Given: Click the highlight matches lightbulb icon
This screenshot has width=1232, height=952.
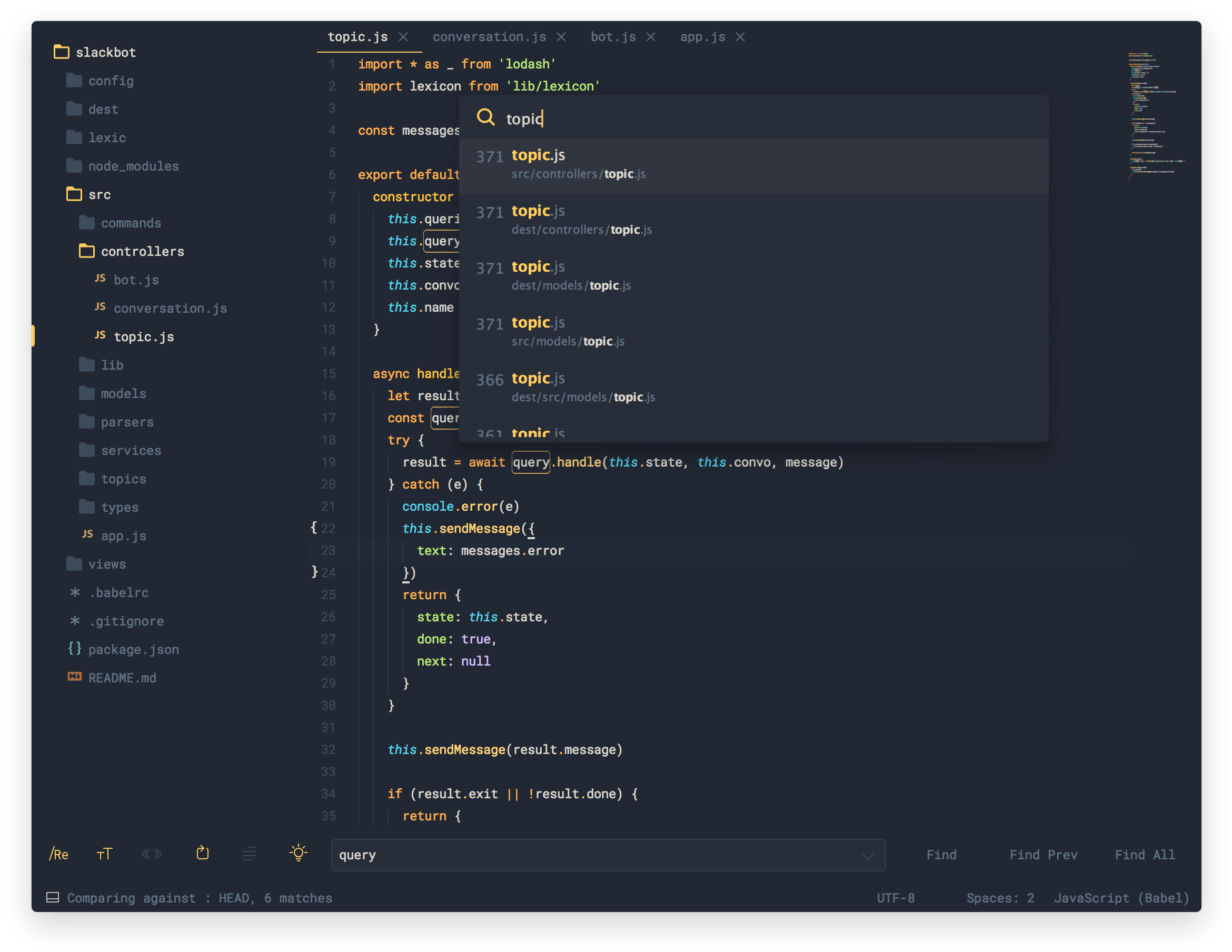Looking at the screenshot, I should point(298,853).
